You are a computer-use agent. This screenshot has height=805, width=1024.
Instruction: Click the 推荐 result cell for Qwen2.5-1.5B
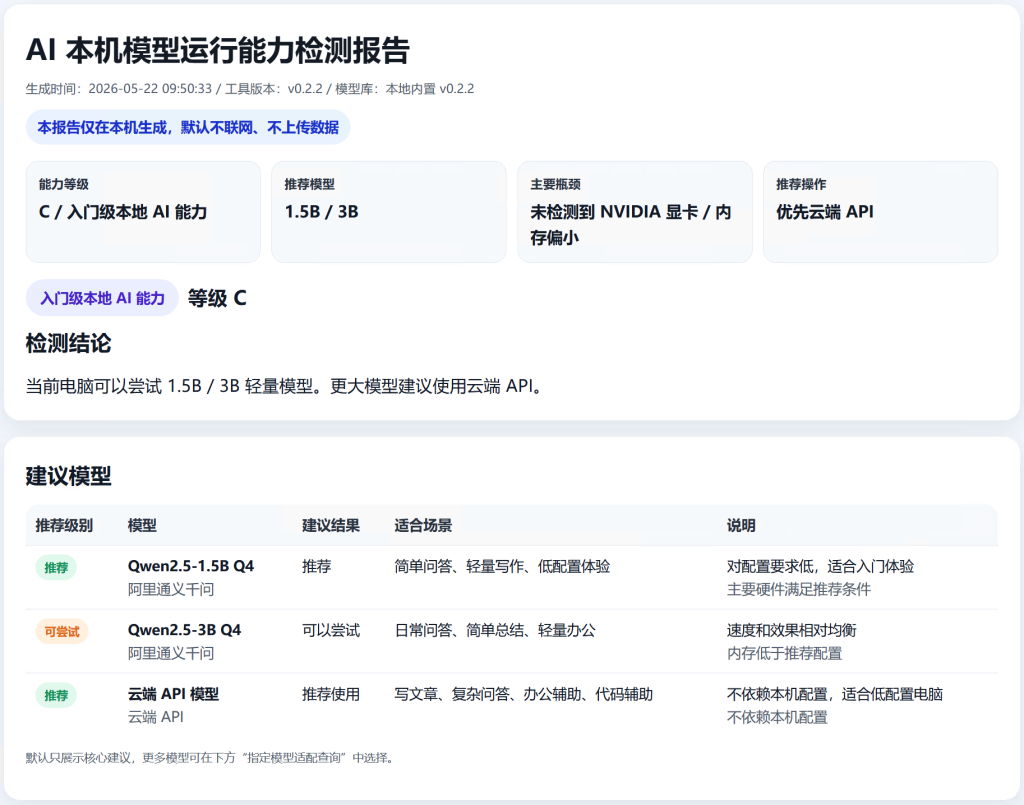317,566
